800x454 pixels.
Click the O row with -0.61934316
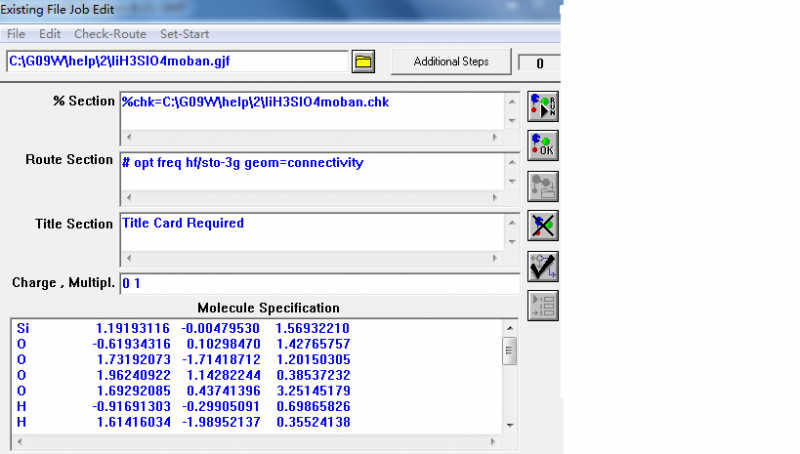183,344
